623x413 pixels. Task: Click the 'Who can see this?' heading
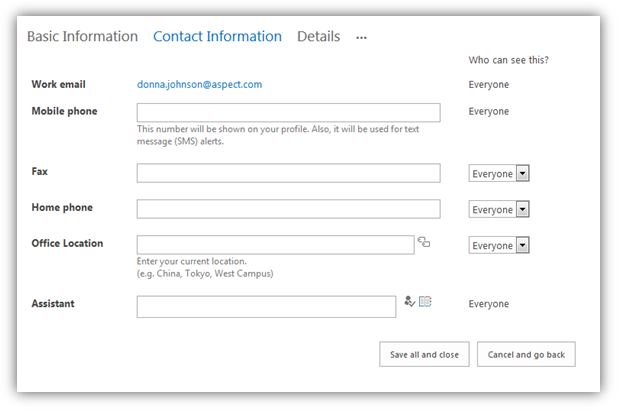[509, 60]
